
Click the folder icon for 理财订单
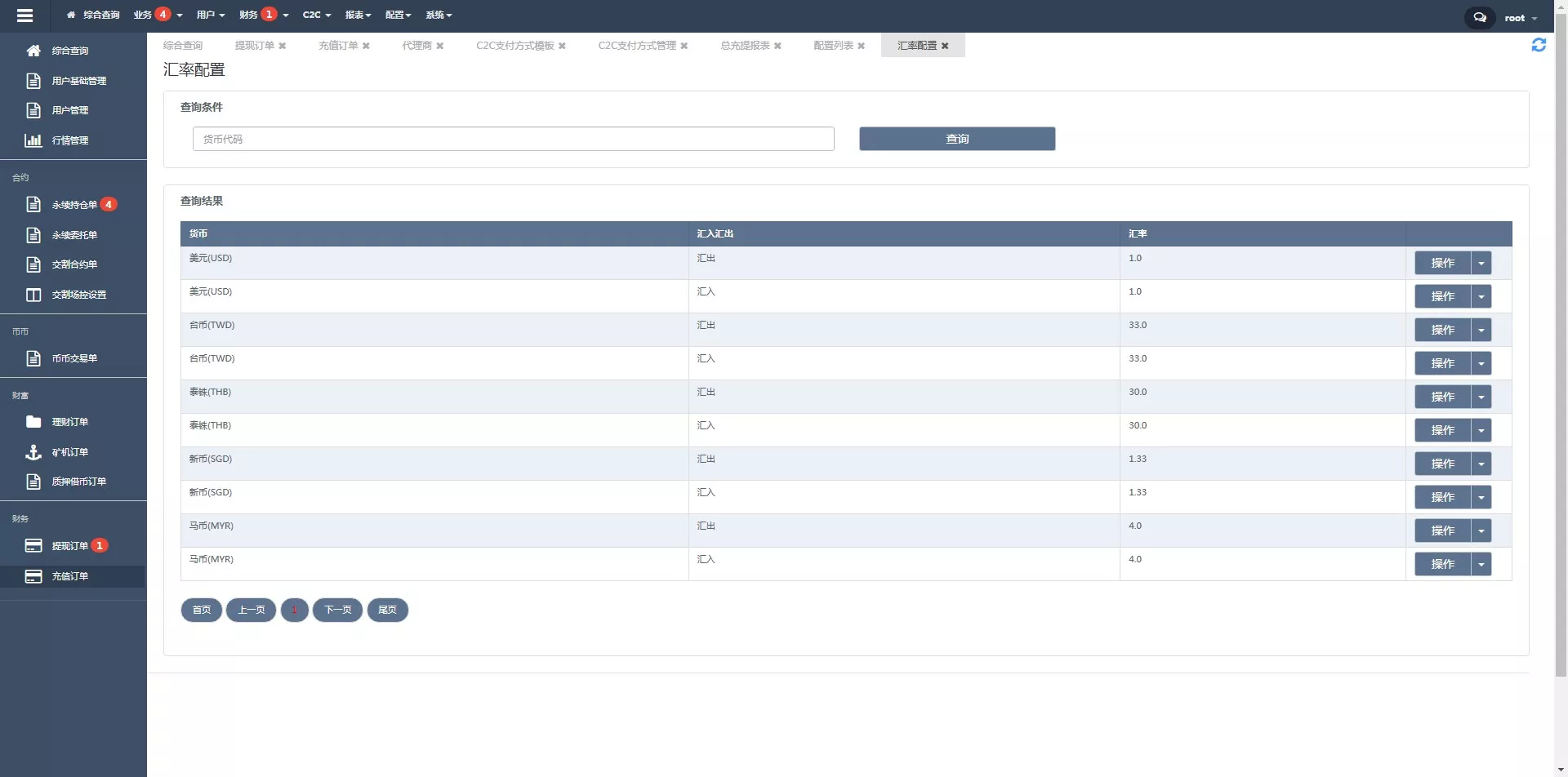click(33, 422)
